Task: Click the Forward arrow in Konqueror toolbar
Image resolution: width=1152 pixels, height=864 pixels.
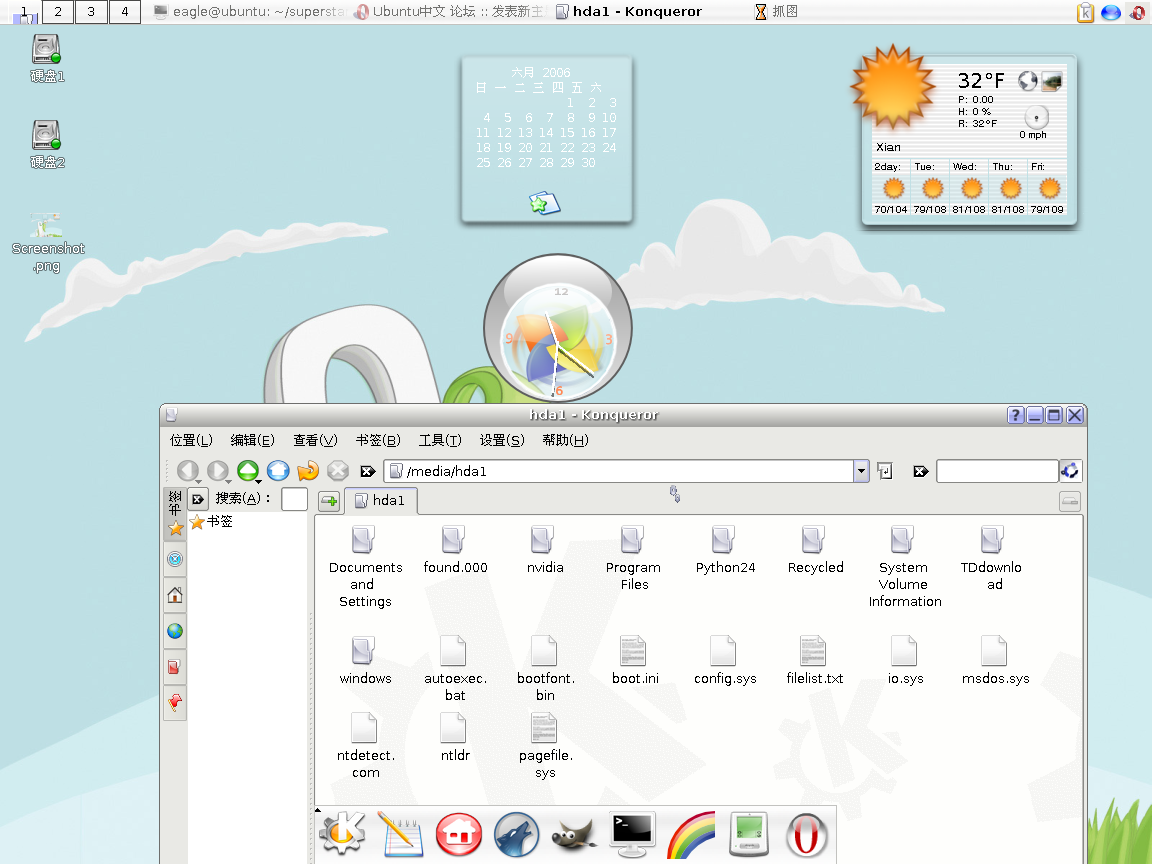Action: [x=217, y=470]
